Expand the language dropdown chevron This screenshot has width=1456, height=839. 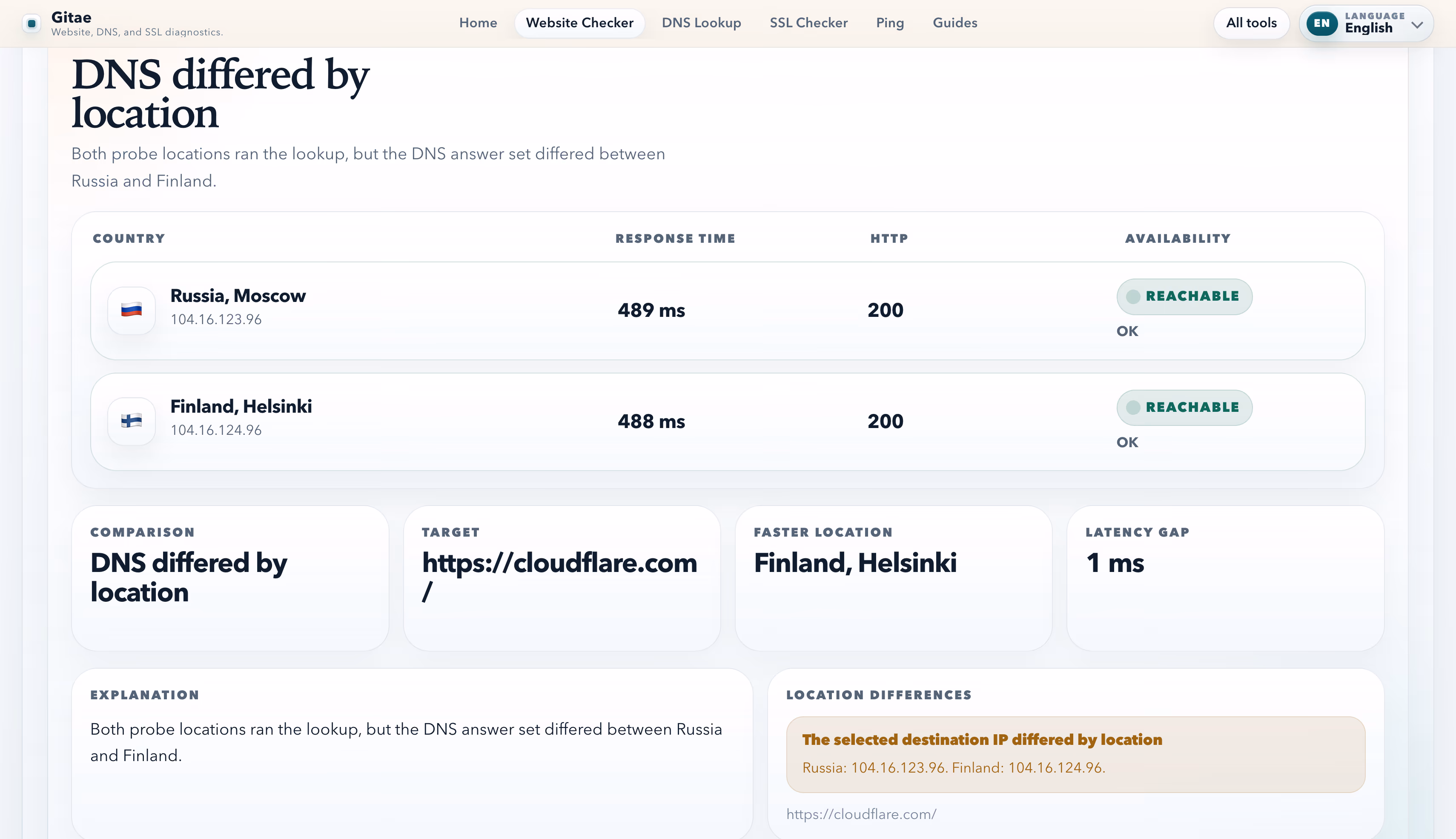pos(1417,25)
